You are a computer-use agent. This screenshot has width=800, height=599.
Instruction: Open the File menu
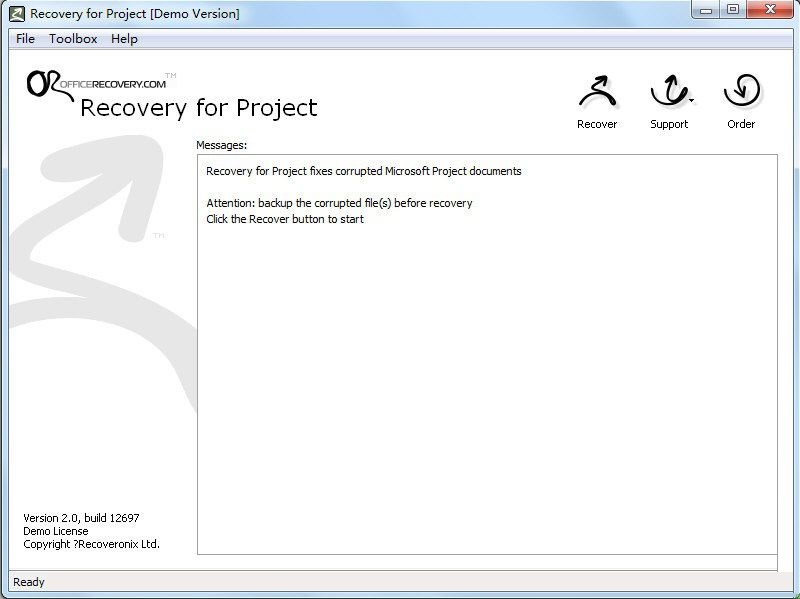[x=26, y=39]
